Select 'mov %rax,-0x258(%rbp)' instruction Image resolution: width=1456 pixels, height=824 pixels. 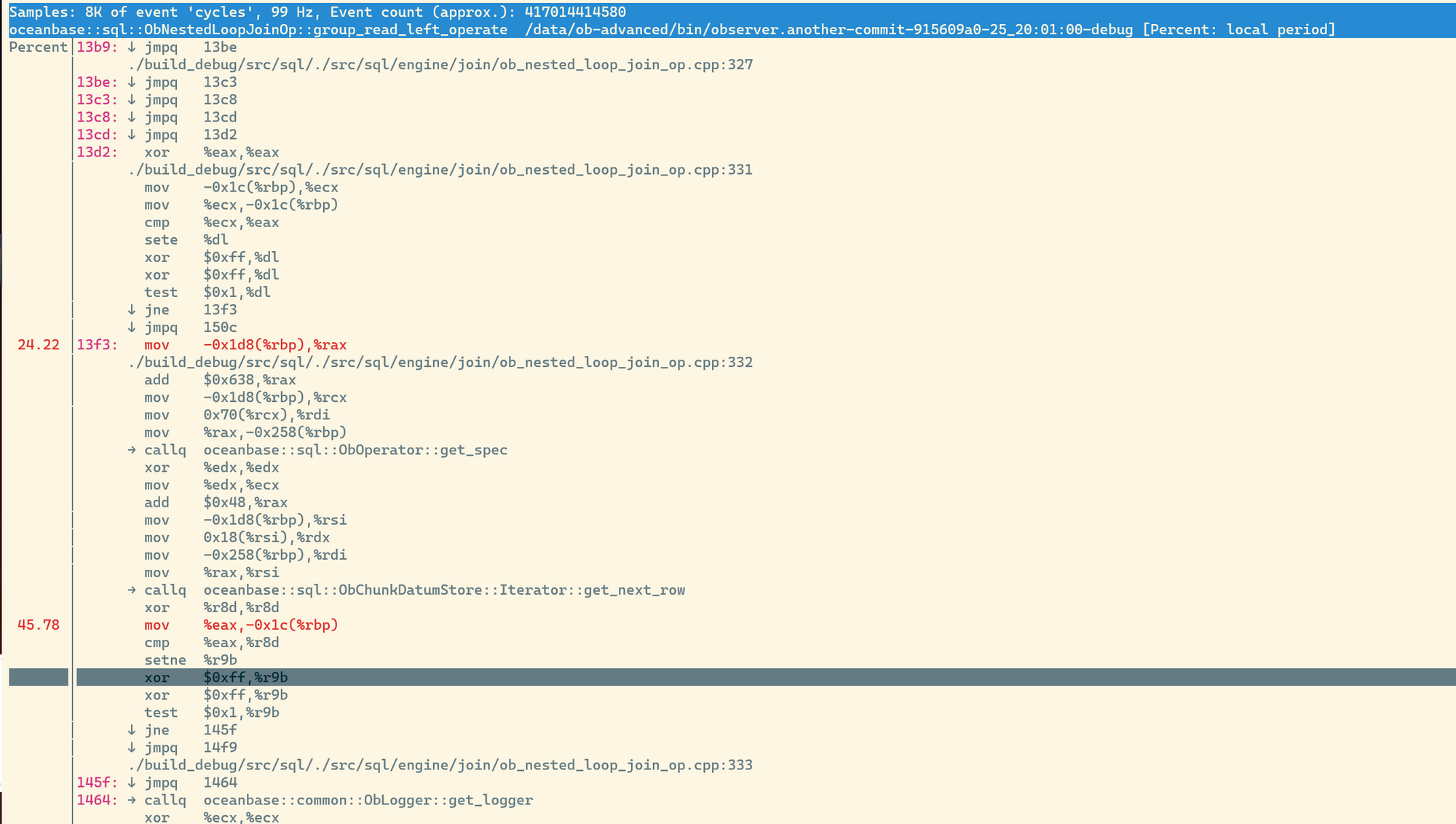(x=245, y=432)
